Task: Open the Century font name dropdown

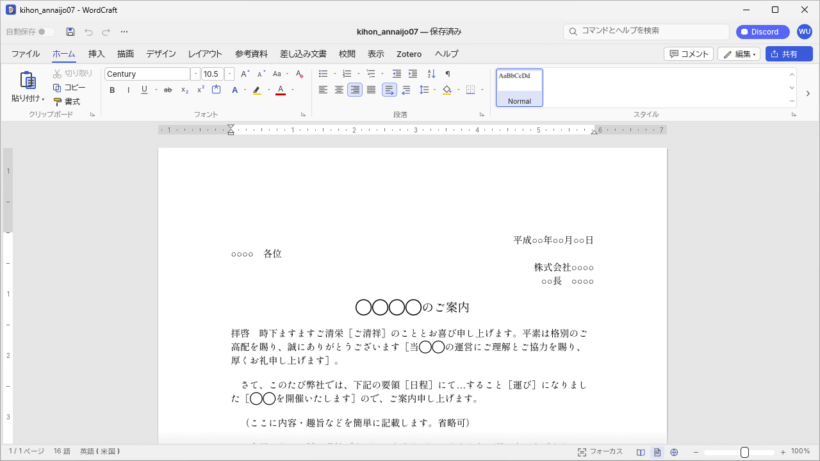Action: [196, 74]
